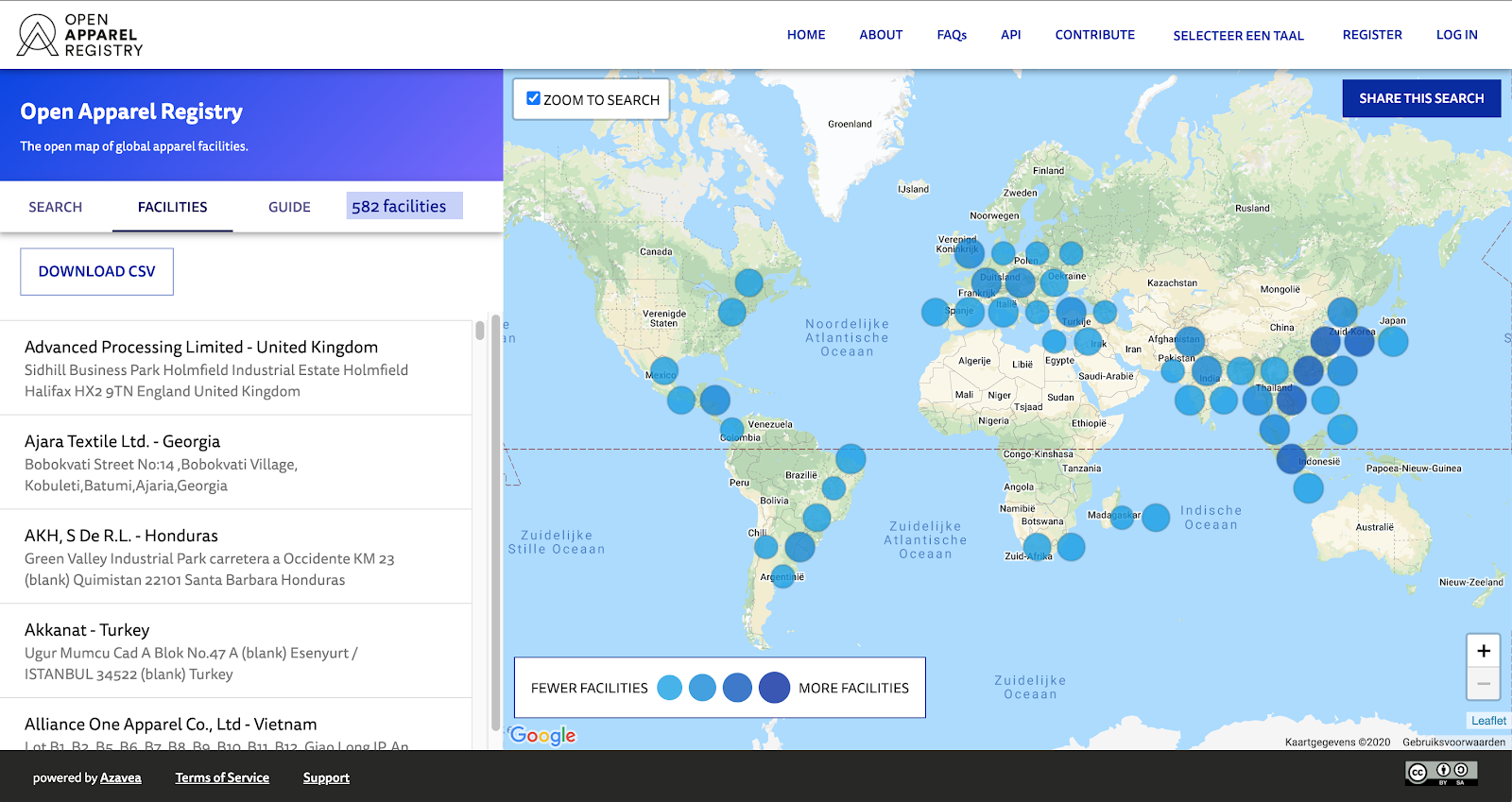
Task: Click the facilities list scrollbar
Action: point(480,331)
